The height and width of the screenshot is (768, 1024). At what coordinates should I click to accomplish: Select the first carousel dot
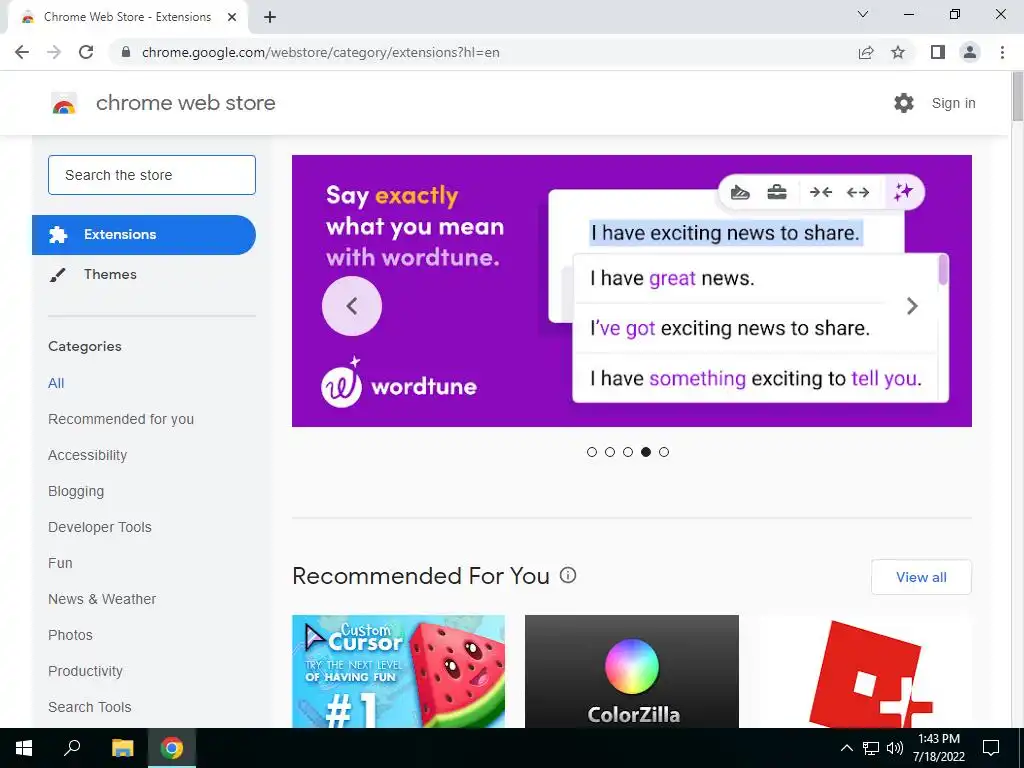coord(592,452)
